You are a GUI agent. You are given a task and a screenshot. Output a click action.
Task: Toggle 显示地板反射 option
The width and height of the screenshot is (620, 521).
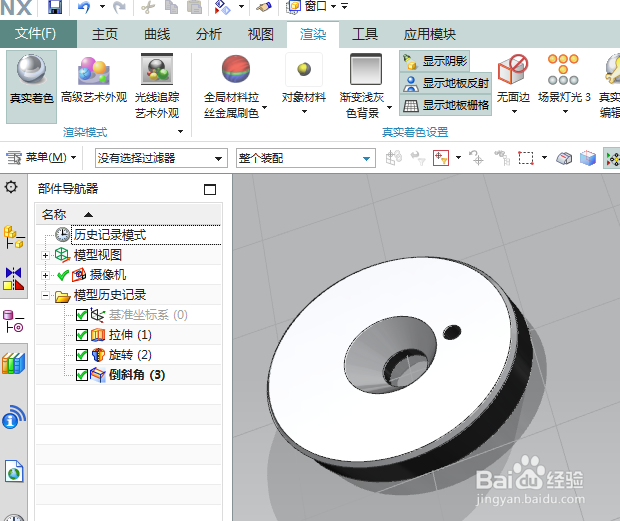tap(446, 83)
